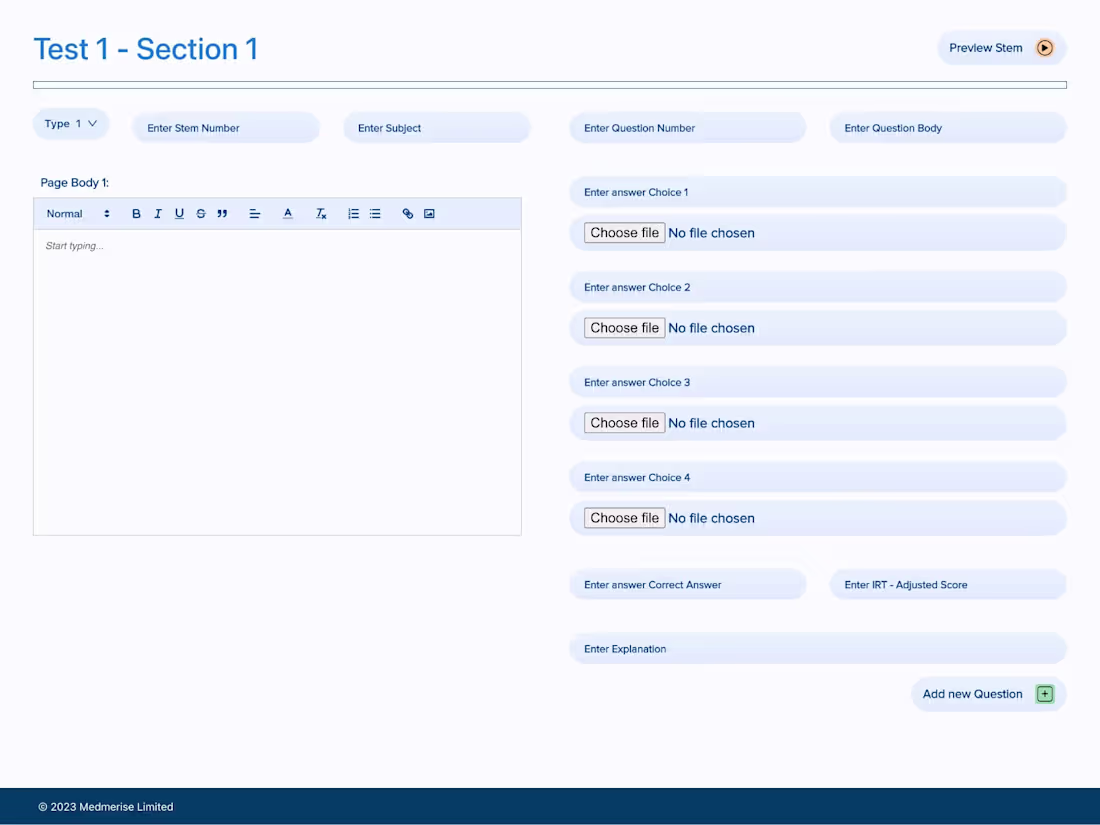Toggle bold formatting in the editor toolbar
Screen dimensions: 1100x825
(x=136, y=213)
